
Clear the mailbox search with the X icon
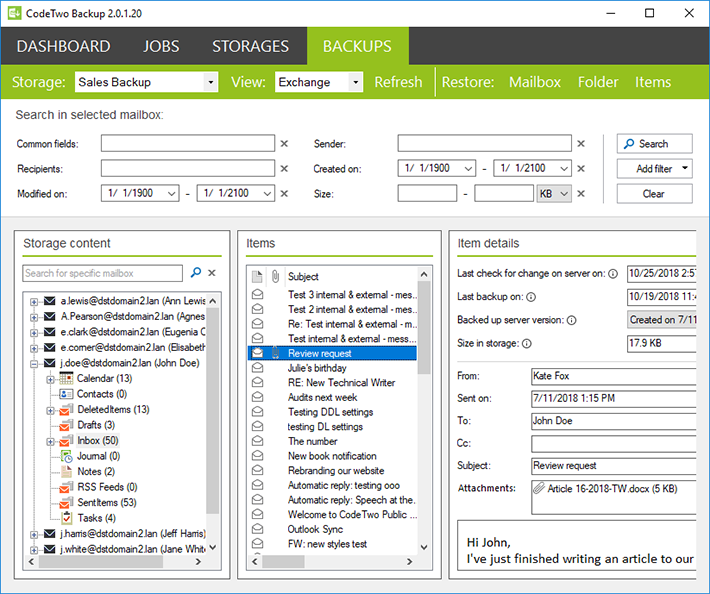point(212,273)
